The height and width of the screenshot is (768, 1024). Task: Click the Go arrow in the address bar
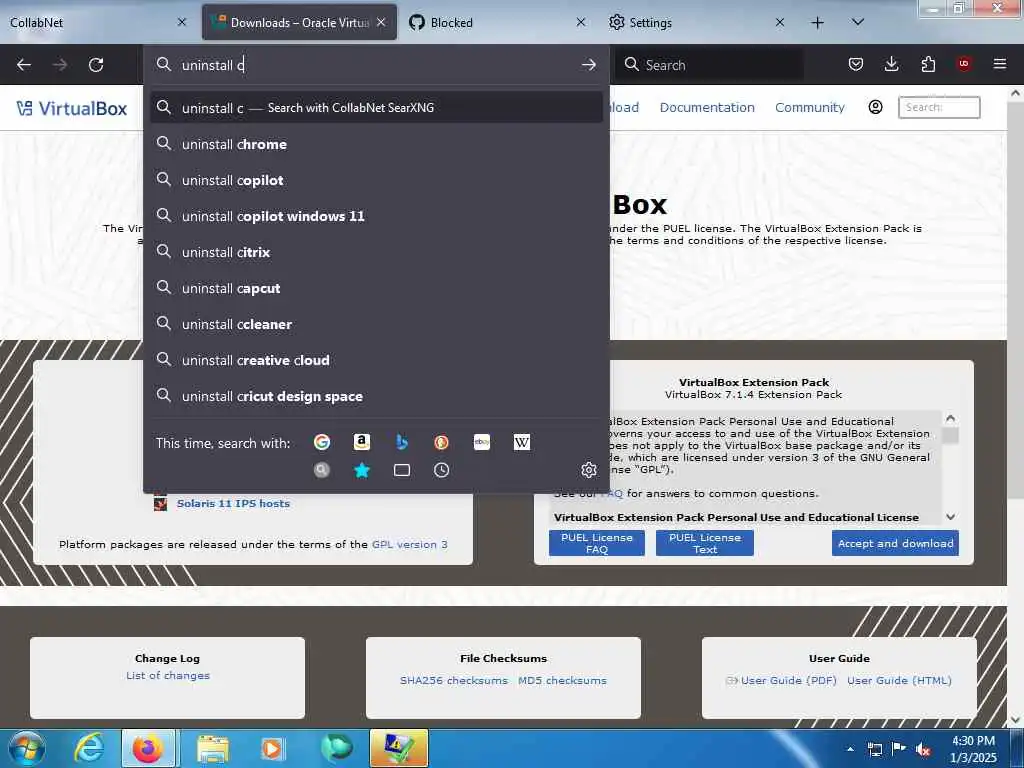click(588, 65)
